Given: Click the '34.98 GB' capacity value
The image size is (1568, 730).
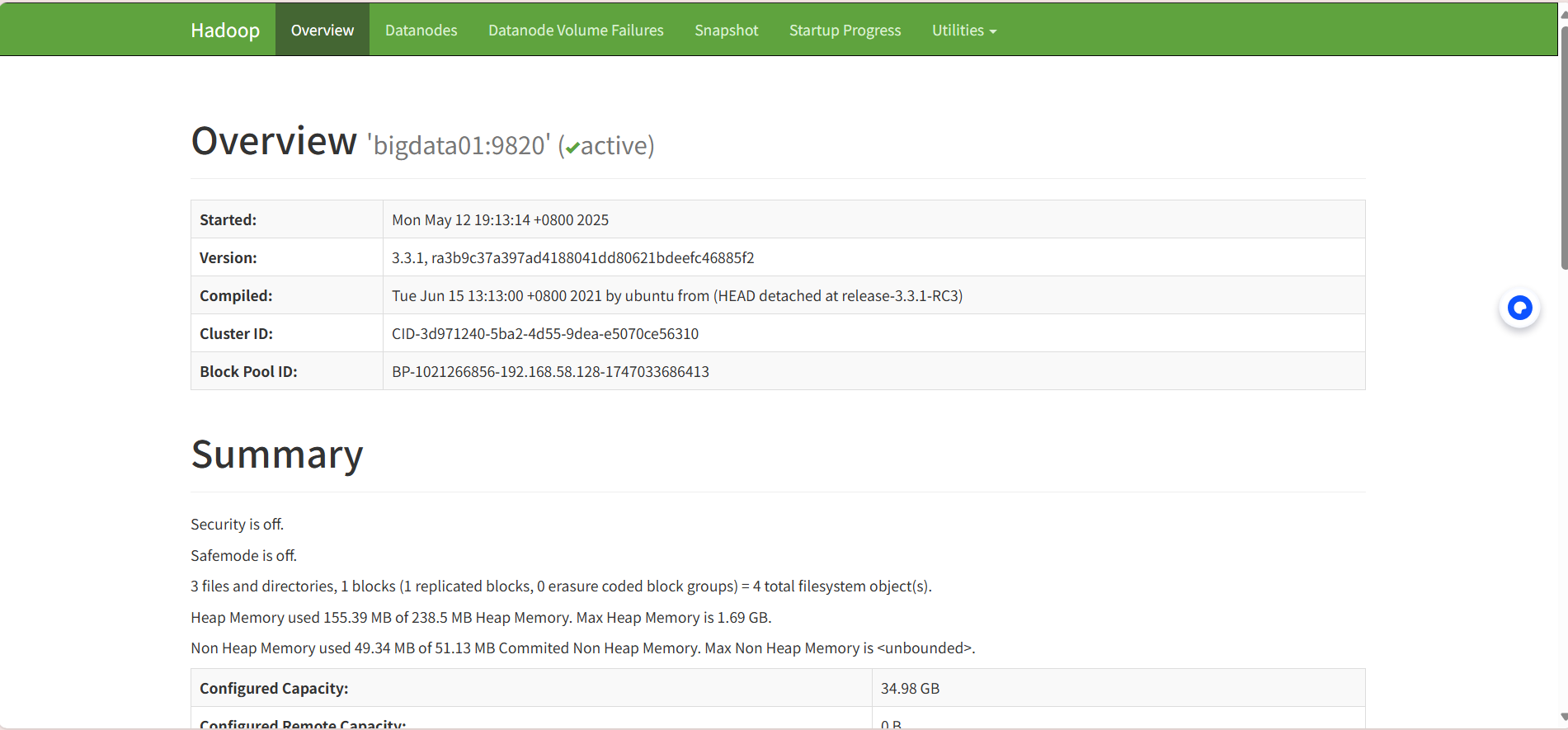Looking at the screenshot, I should click(x=910, y=689).
